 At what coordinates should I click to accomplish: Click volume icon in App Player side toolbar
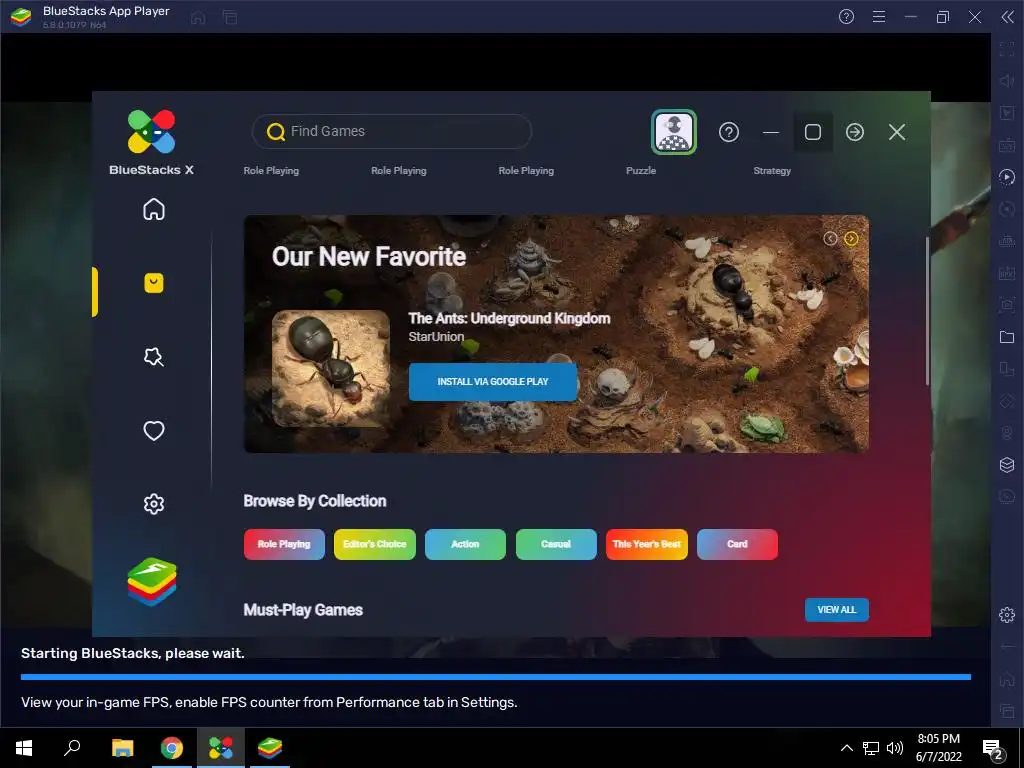[1007, 80]
